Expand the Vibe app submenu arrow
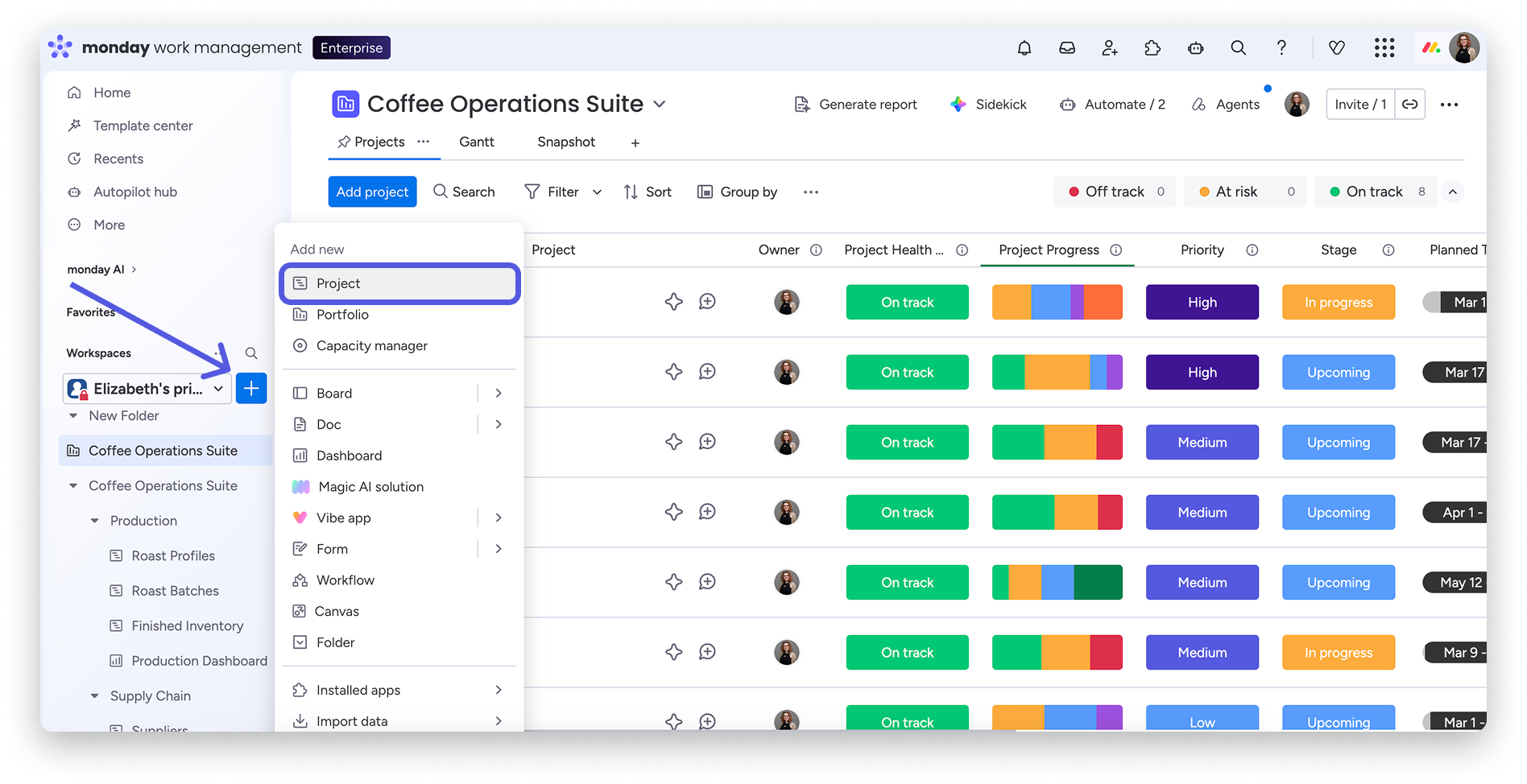1527x784 pixels. pos(499,518)
